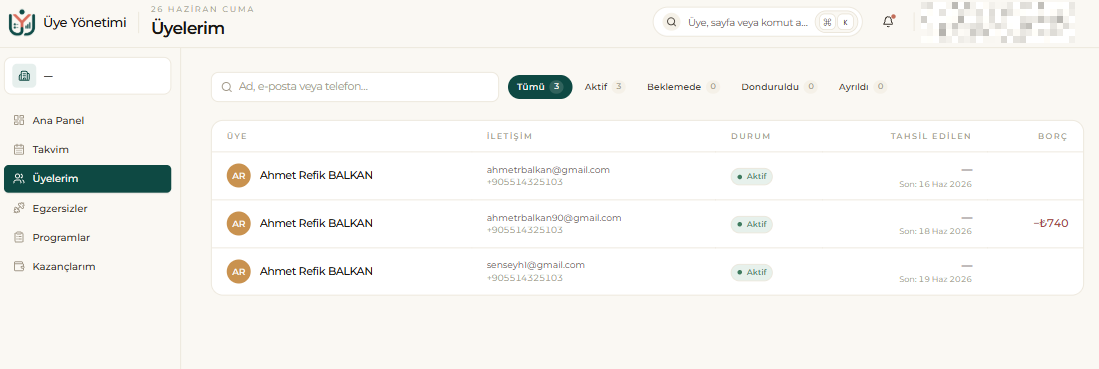Select the Tümü filter tab
This screenshot has width=1099, height=369.
click(x=540, y=87)
